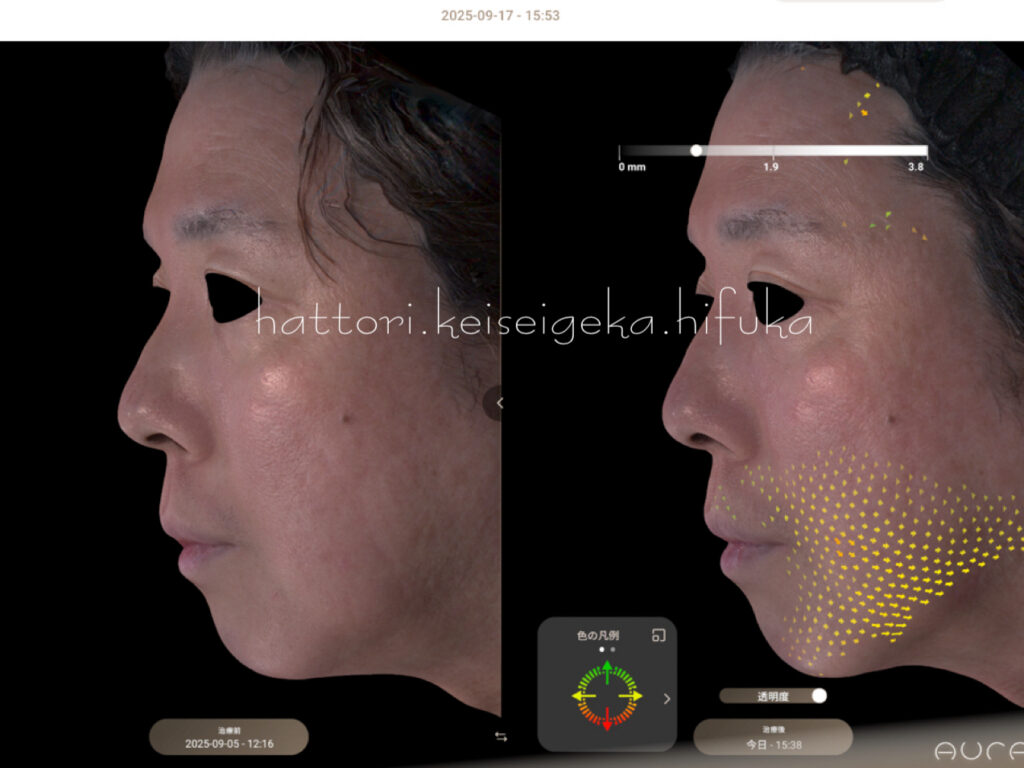Click the 色の凡例 legend title
Viewport: 1024px width, 768px height.
[x=600, y=635]
